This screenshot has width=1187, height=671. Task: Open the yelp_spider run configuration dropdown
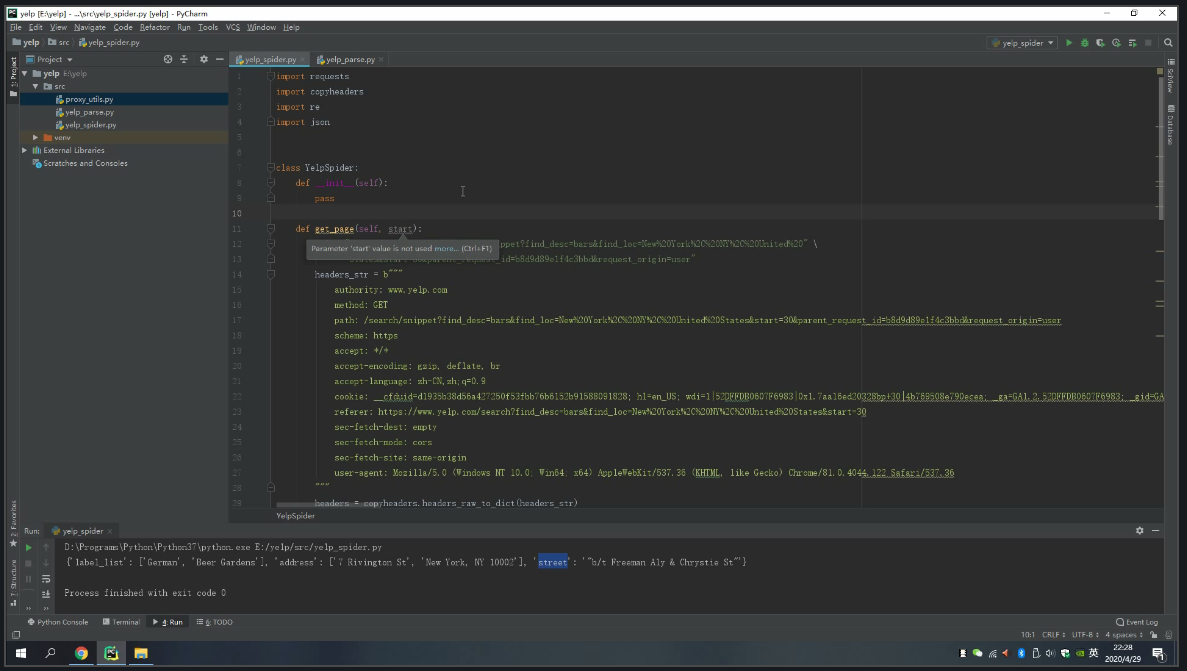tap(1022, 43)
